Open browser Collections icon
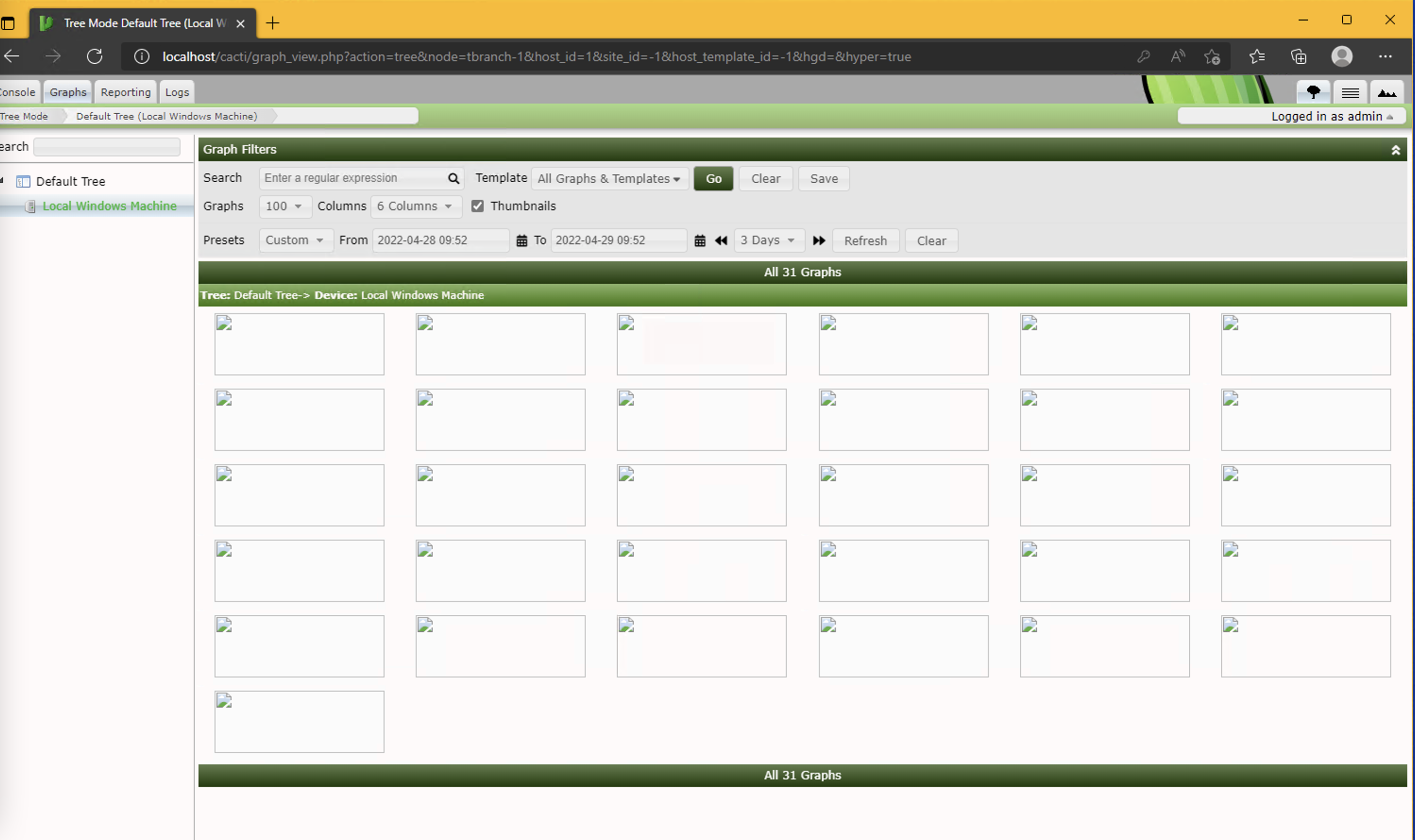Viewport: 1415px width, 840px height. coord(1298,57)
